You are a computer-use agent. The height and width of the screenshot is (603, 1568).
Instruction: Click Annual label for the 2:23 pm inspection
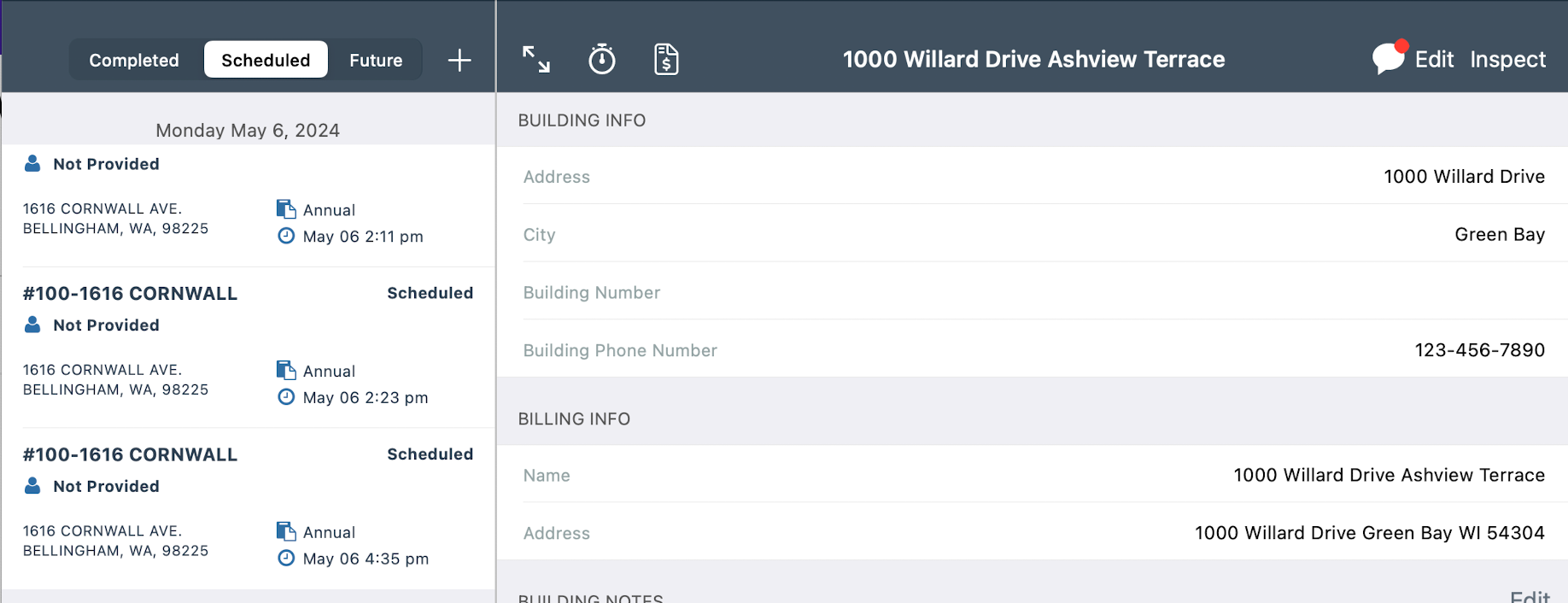point(329,372)
